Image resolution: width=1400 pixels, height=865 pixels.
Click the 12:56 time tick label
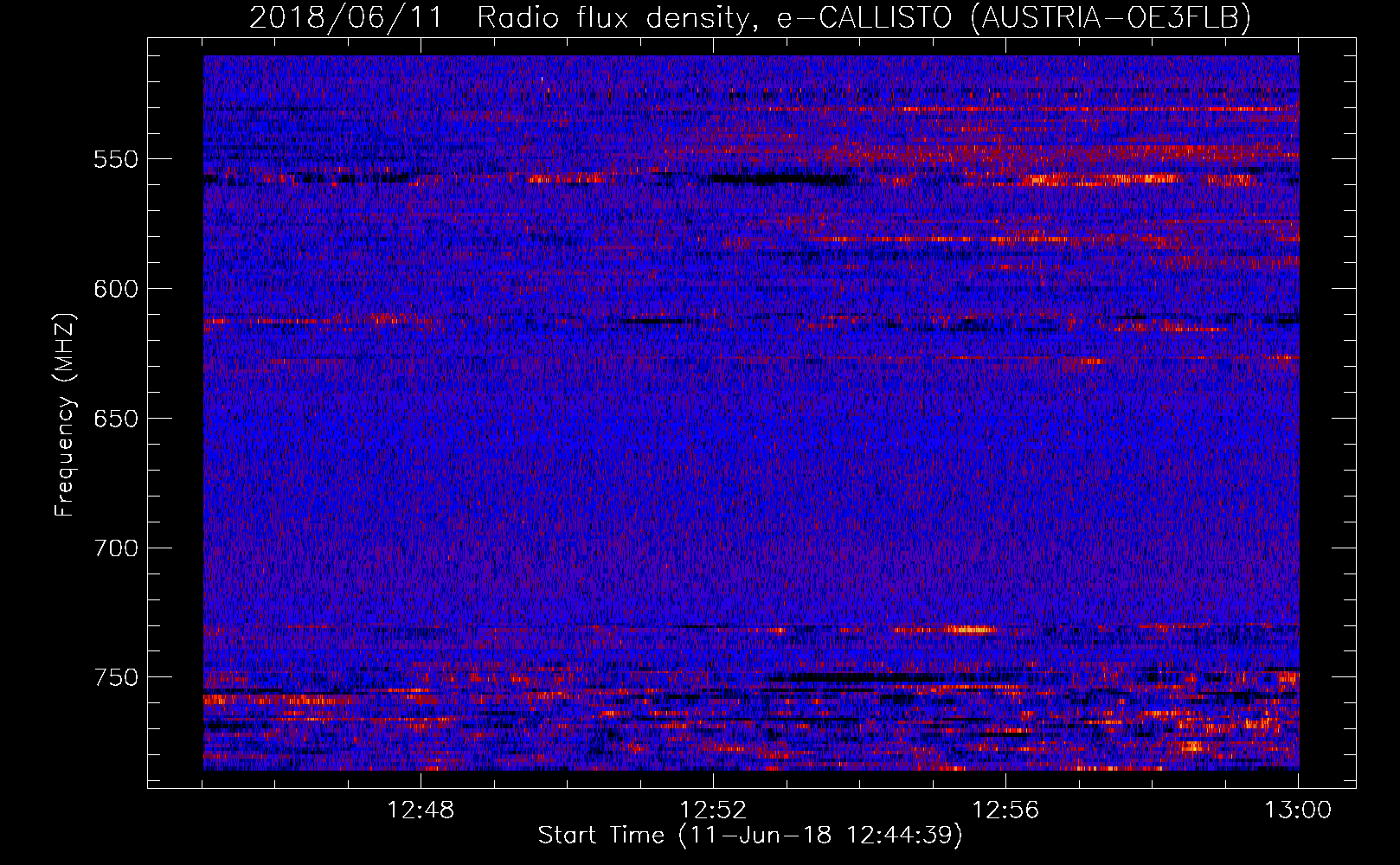click(x=1005, y=811)
